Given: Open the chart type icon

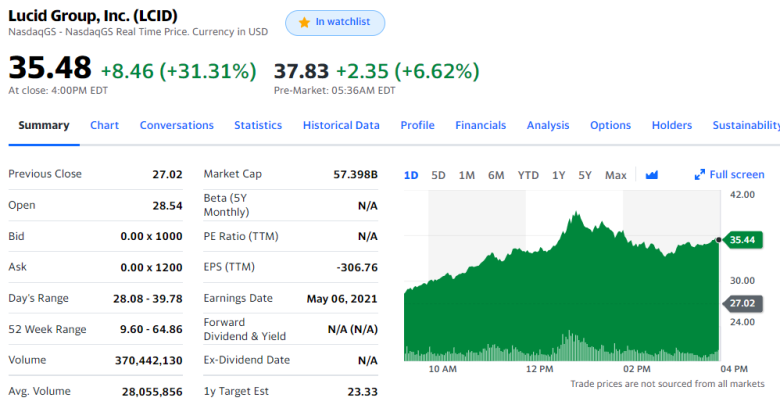Looking at the screenshot, I should click(x=652, y=175).
